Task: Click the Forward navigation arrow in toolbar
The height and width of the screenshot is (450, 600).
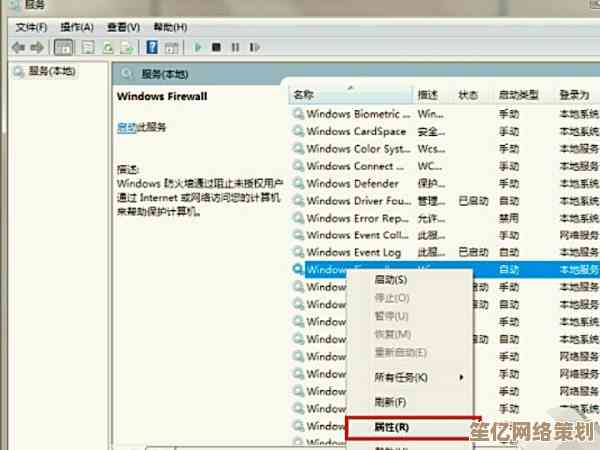Action: point(38,47)
